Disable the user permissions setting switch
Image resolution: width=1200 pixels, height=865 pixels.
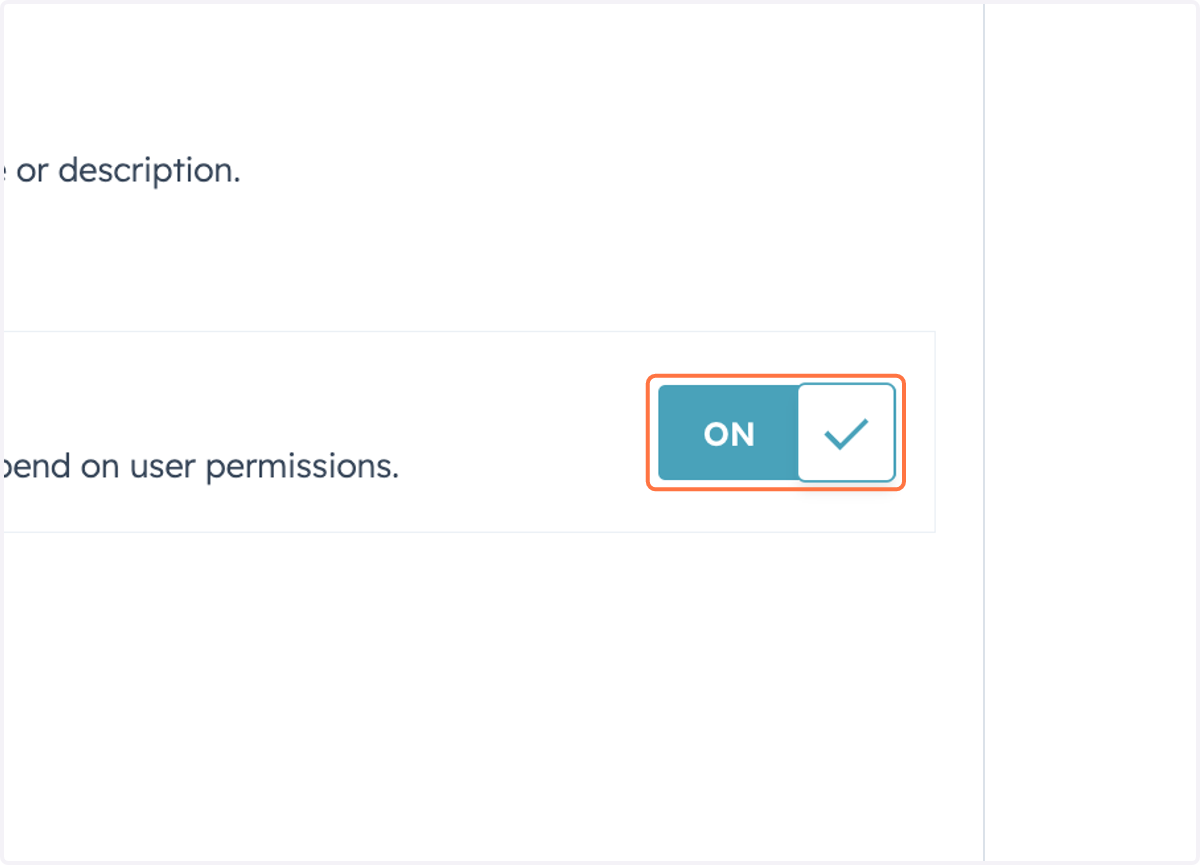[776, 433]
